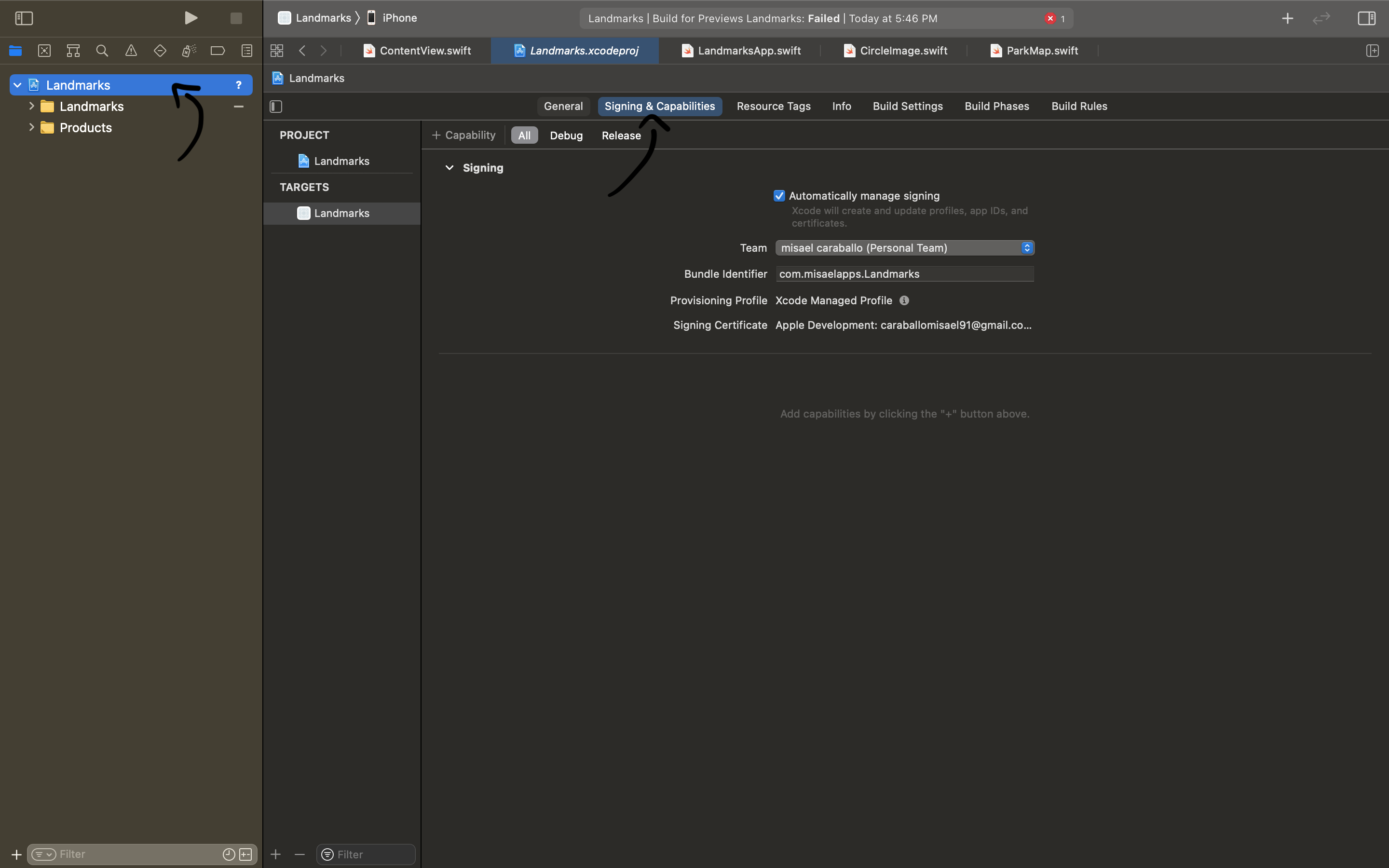Screen dimensions: 1389x868
Task: Show All configurations
Action: (x=524, y=136)
